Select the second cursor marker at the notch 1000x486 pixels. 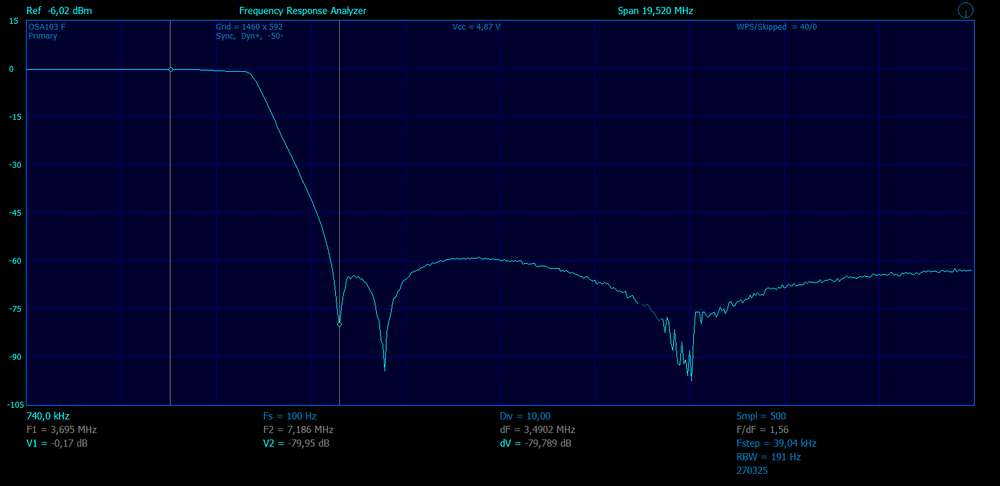(x=339, y=324)
